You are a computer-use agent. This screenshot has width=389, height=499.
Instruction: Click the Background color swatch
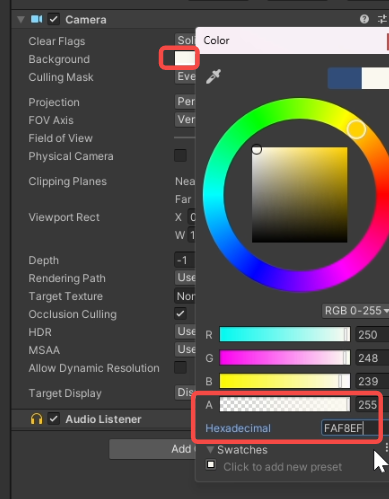(x=185, y=58)
